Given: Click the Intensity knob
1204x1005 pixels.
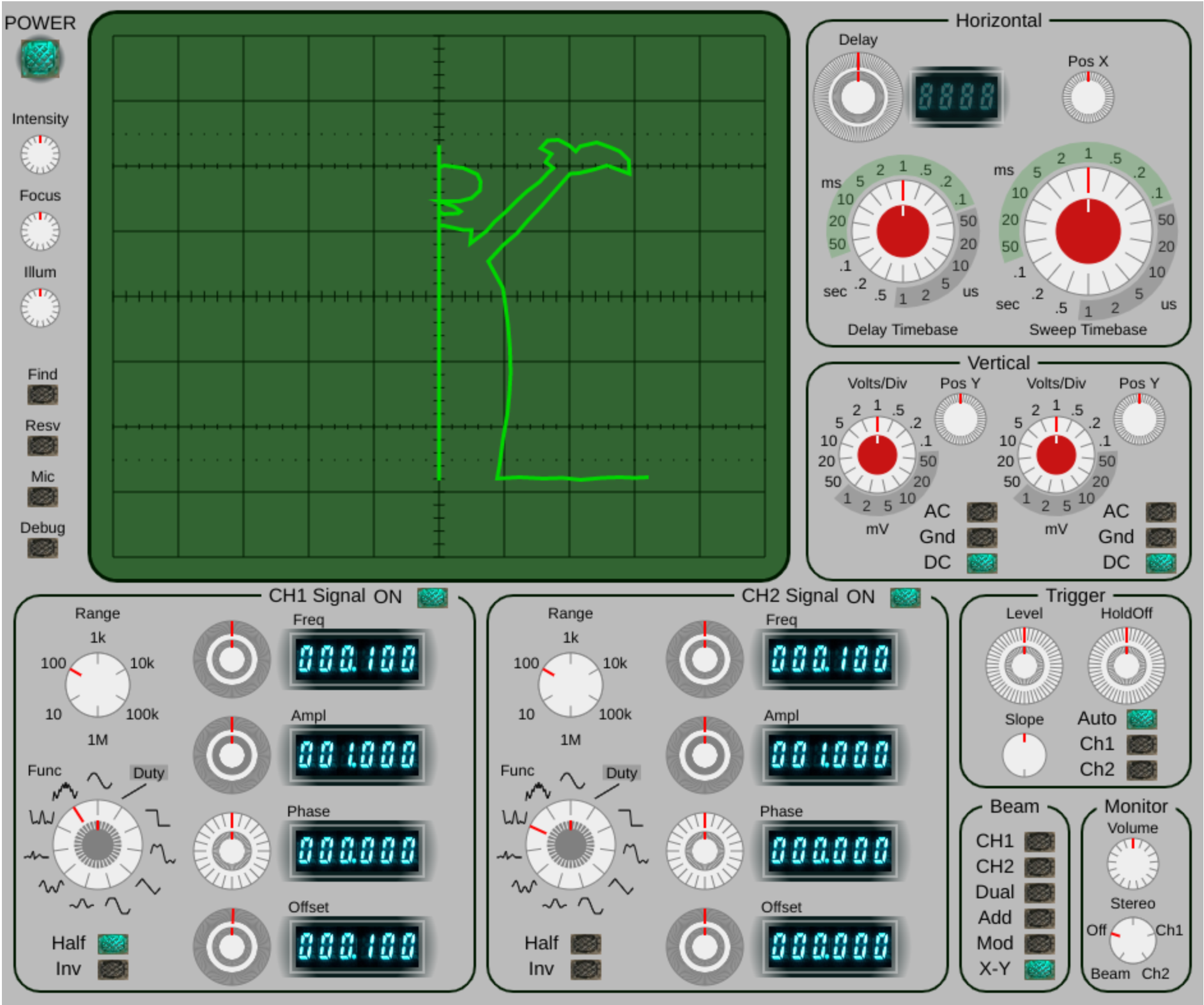Looking at the screenshot, I should 40,155.
